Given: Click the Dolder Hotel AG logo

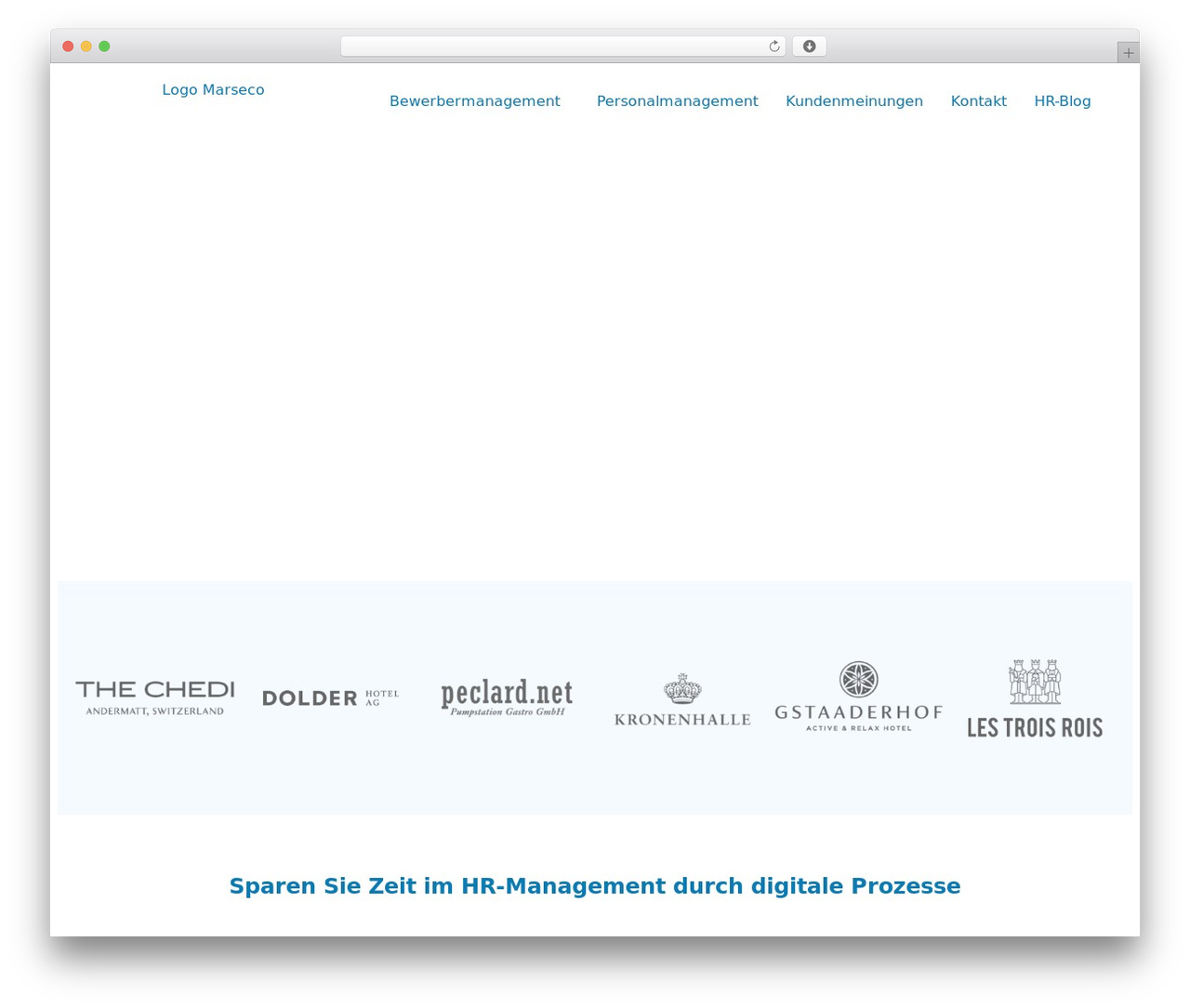Looking at the screenshot, I should pos(331,697).
